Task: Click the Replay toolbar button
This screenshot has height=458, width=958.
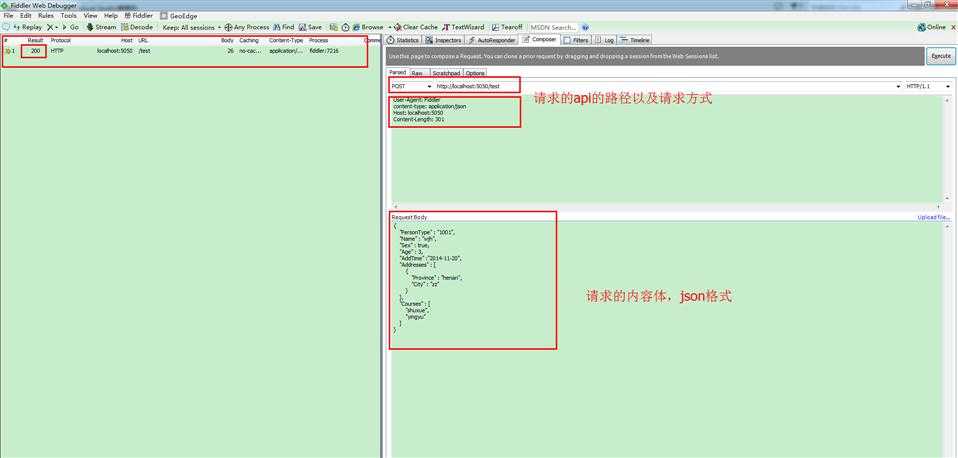Action: point(27,27)
